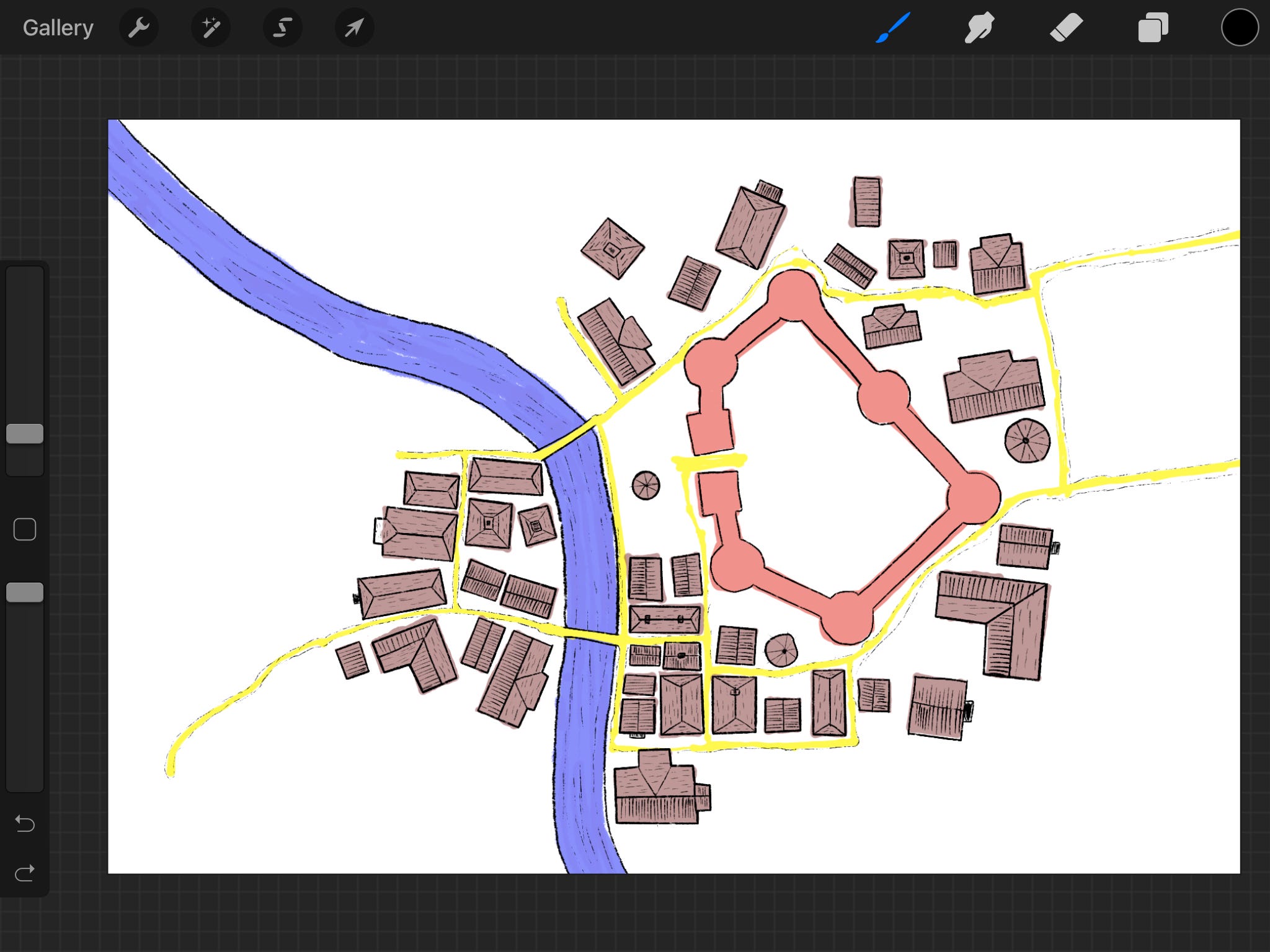Open the Layers panel
The image size is (1270, 952).
1153,28
